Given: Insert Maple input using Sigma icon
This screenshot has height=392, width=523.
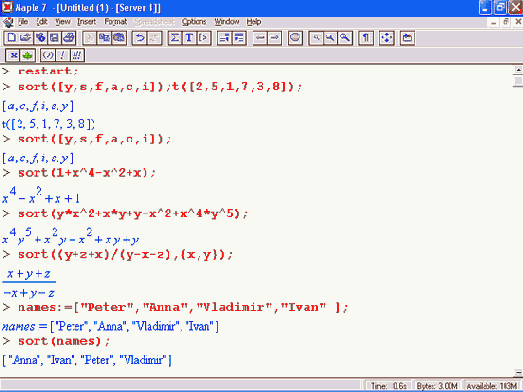Looking at the screenshot, I should (175, 38).
